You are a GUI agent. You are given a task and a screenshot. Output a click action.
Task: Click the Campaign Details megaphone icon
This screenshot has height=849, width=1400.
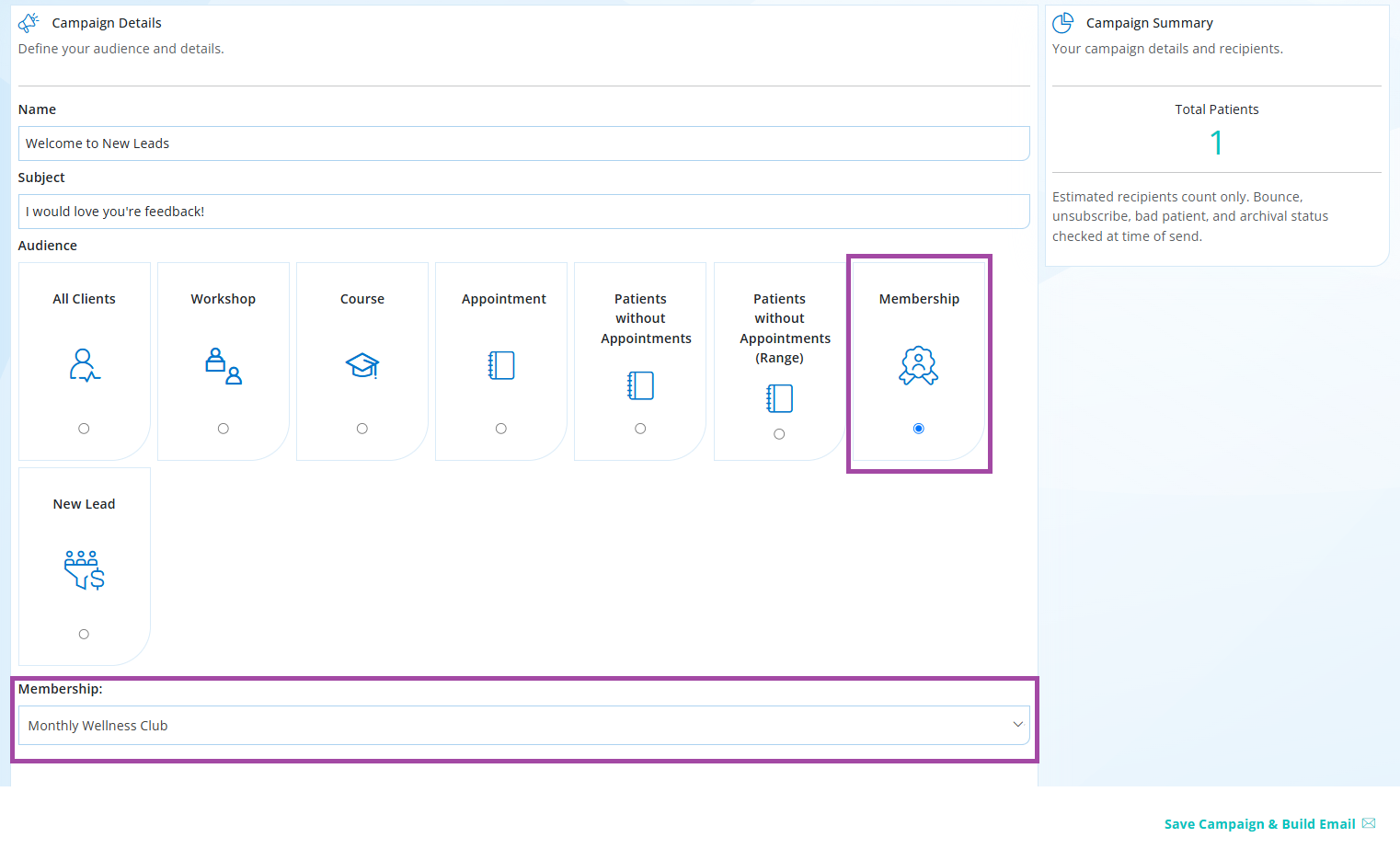tap(29, 22)
